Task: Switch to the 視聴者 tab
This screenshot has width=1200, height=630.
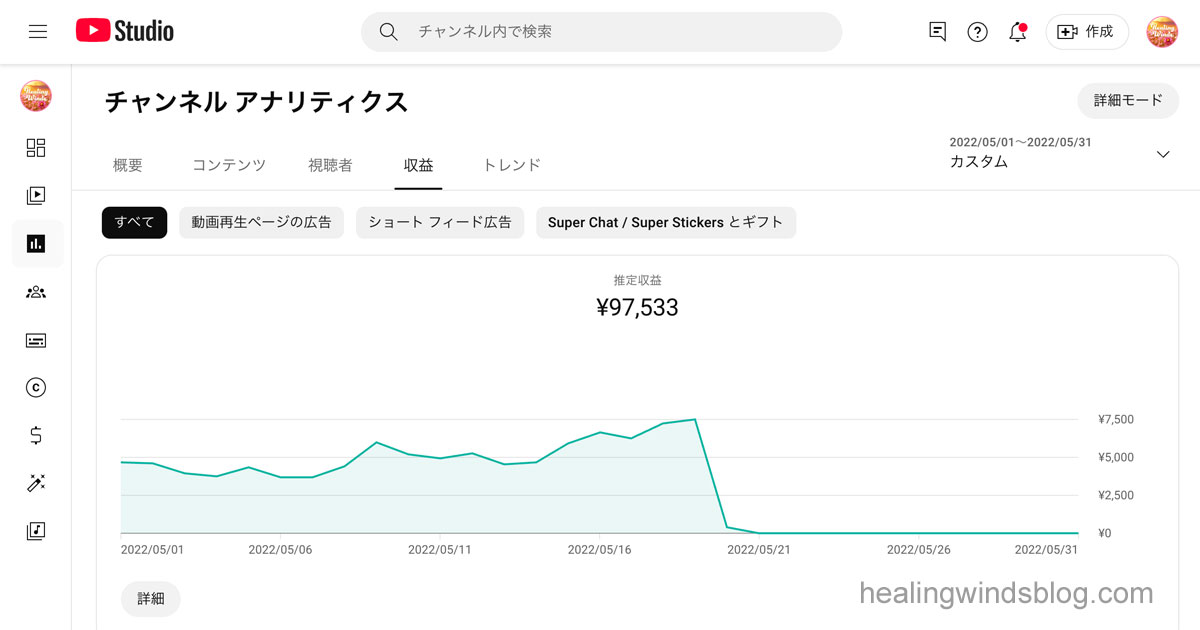Action: 330,165
